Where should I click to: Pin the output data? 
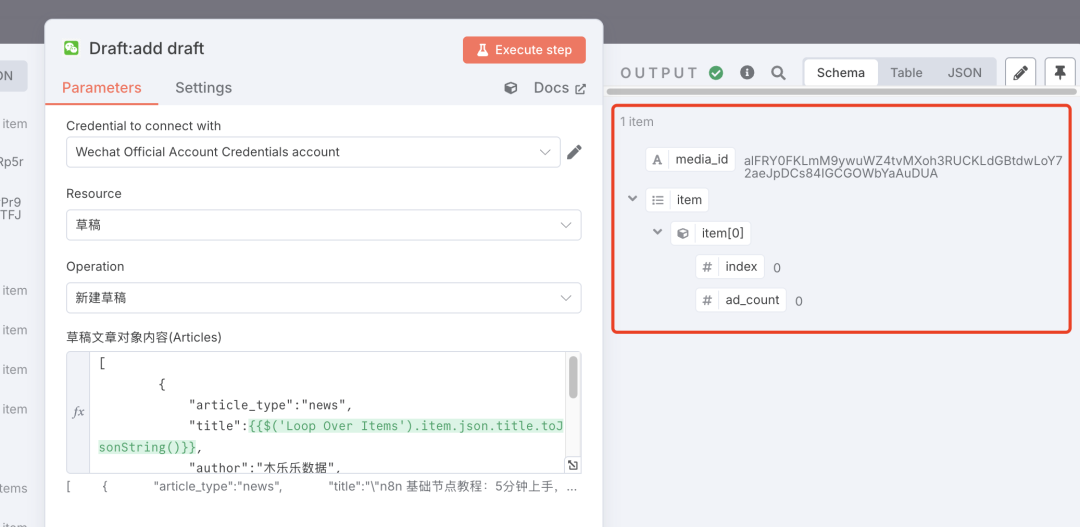(1060, 72)
